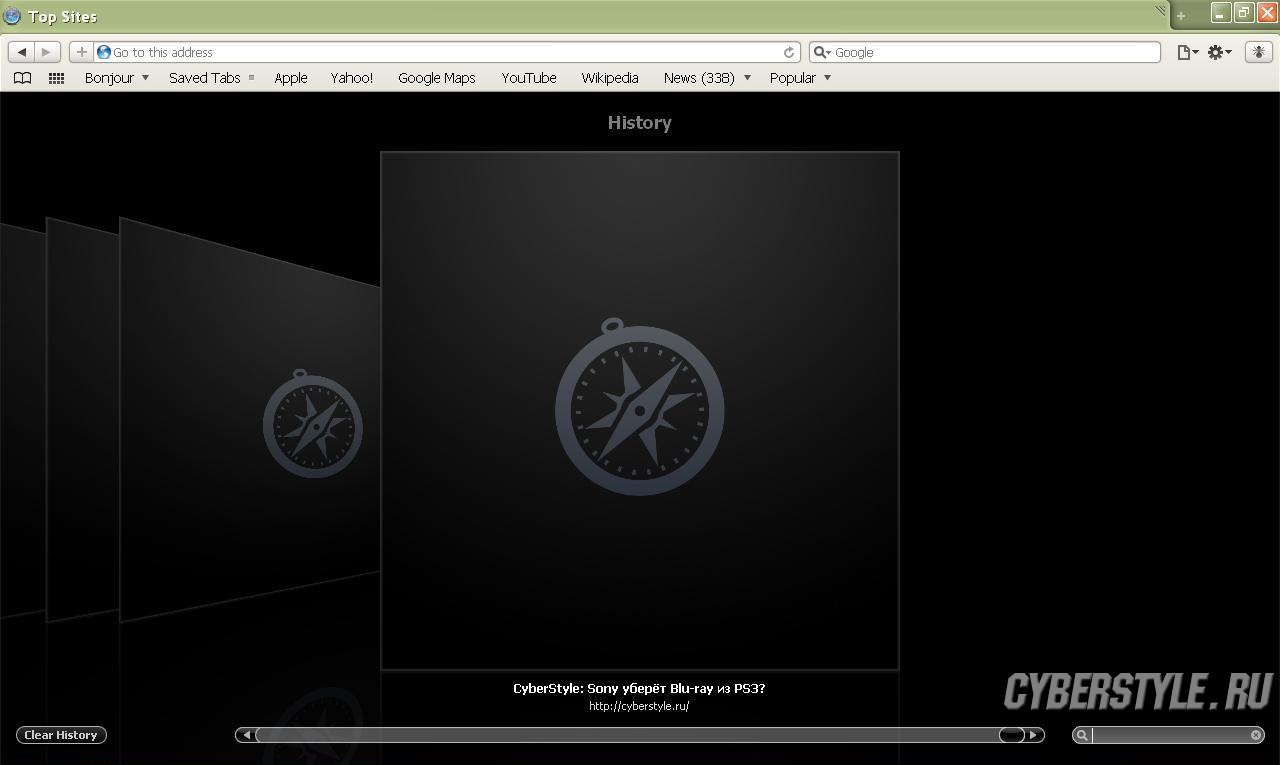This screenshot has width=1280, height=765.
Task: Open the Apple bookmark
Action: [x=291, y=78]
